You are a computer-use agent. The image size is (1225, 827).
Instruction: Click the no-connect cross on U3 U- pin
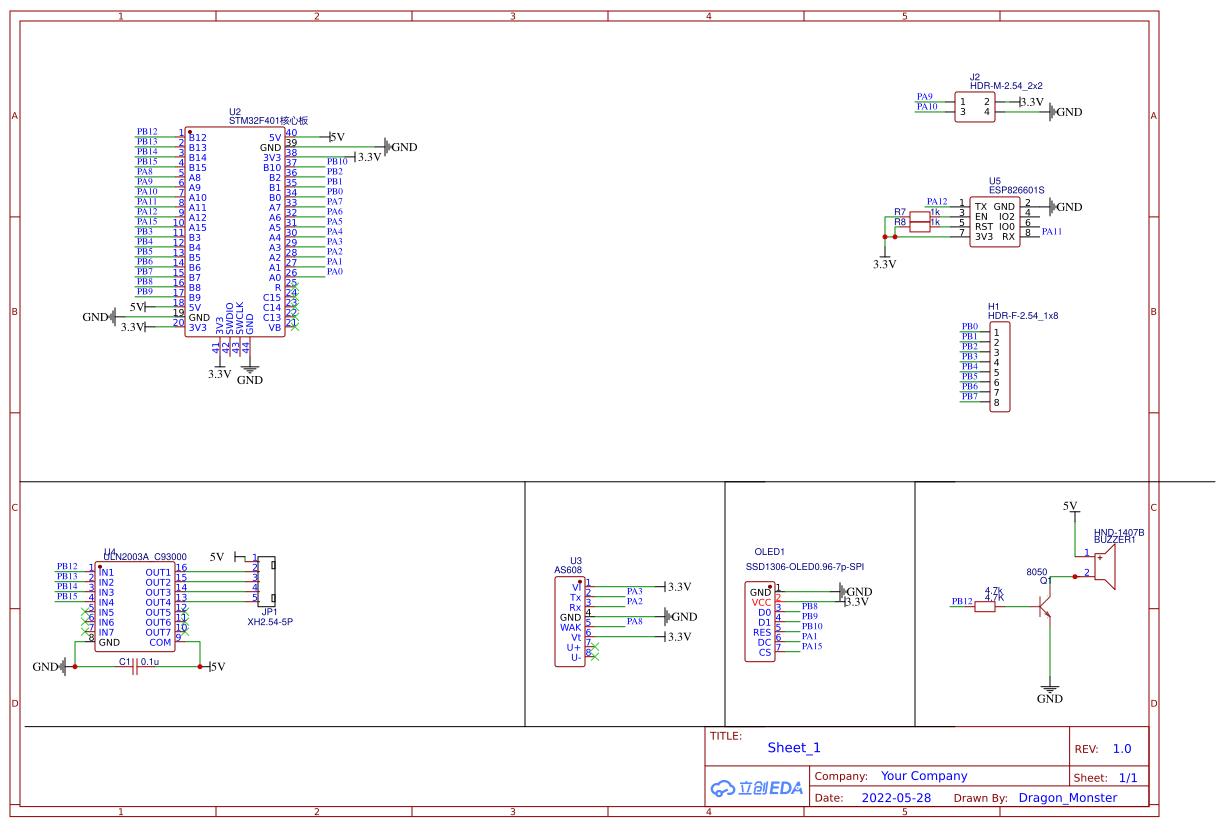[595, 656]
